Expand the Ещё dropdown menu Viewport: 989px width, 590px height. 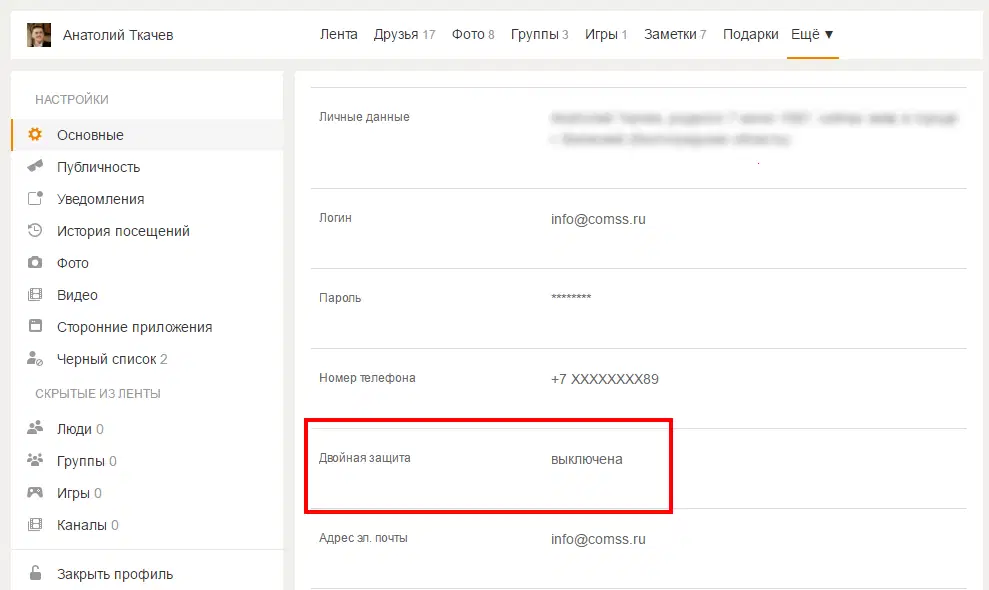click(x=812, y=34)
